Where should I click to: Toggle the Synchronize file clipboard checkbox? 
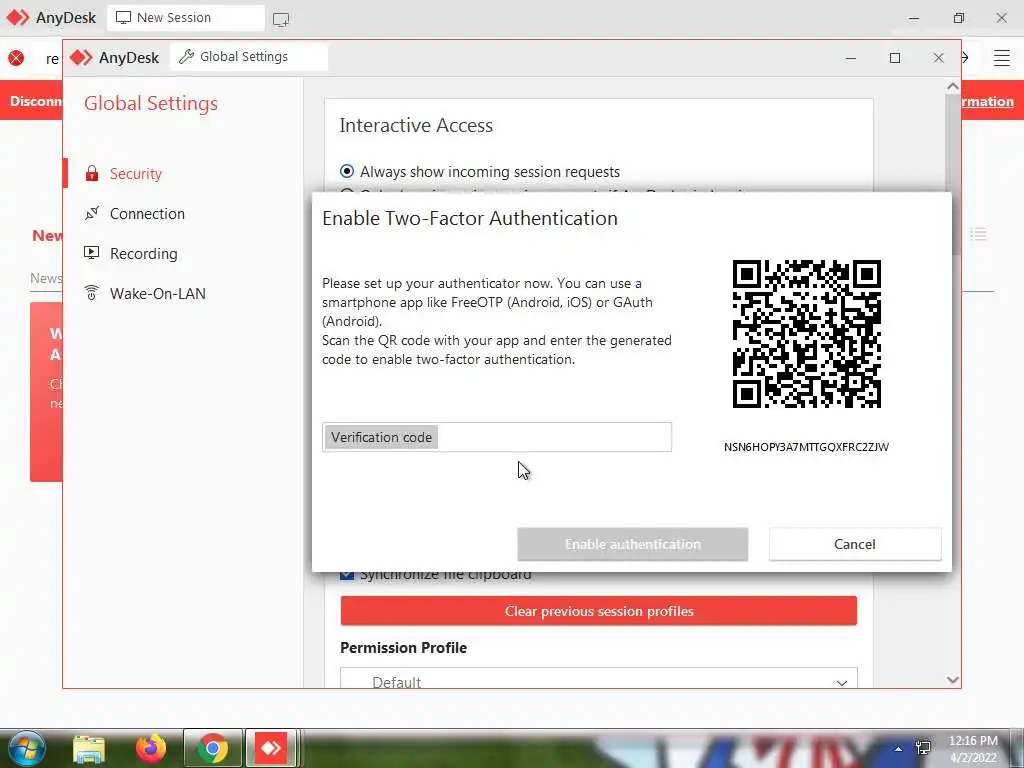coord(347,575)
